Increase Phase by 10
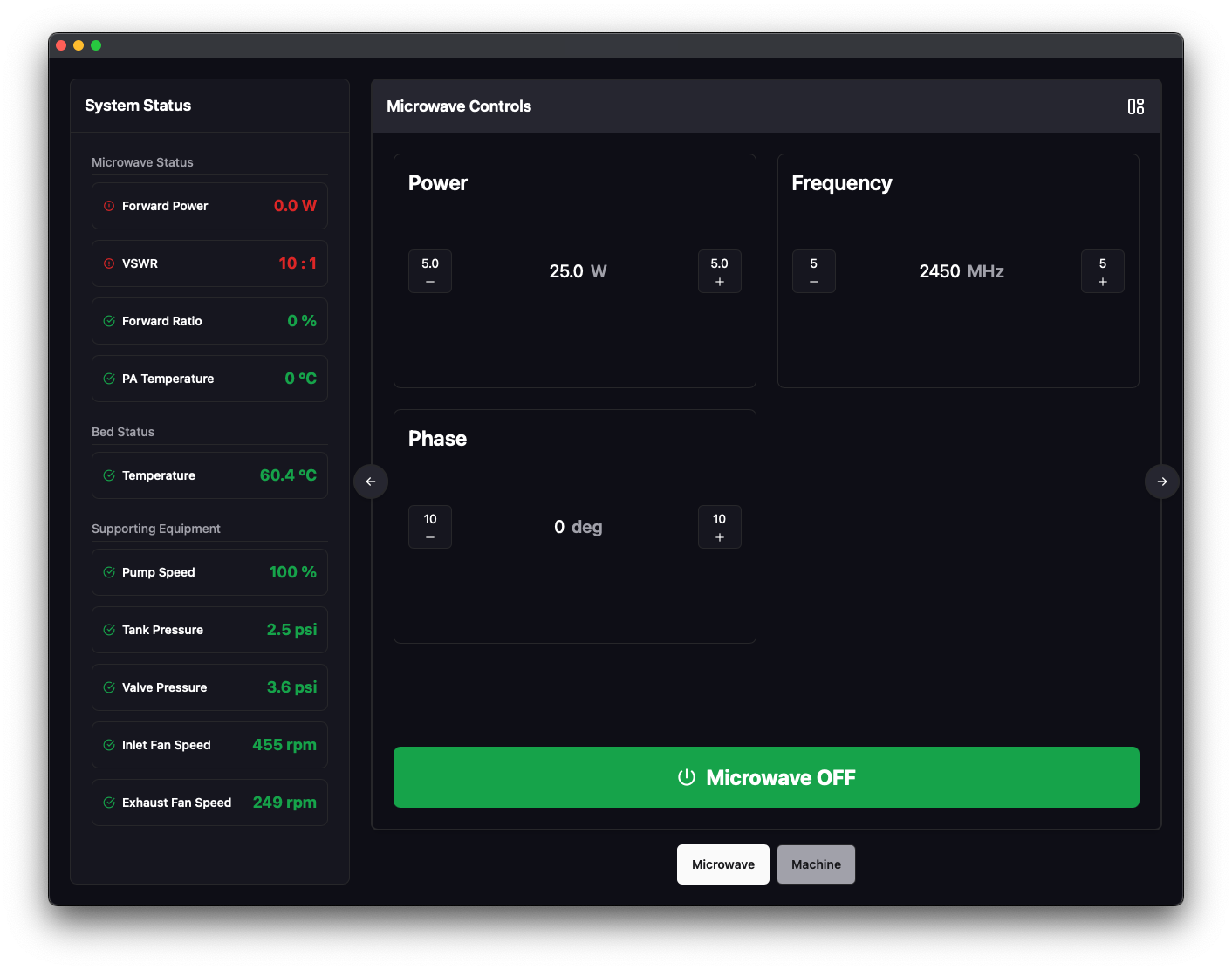Viewport: 1232px width, 970px height. tap(720, 527)
